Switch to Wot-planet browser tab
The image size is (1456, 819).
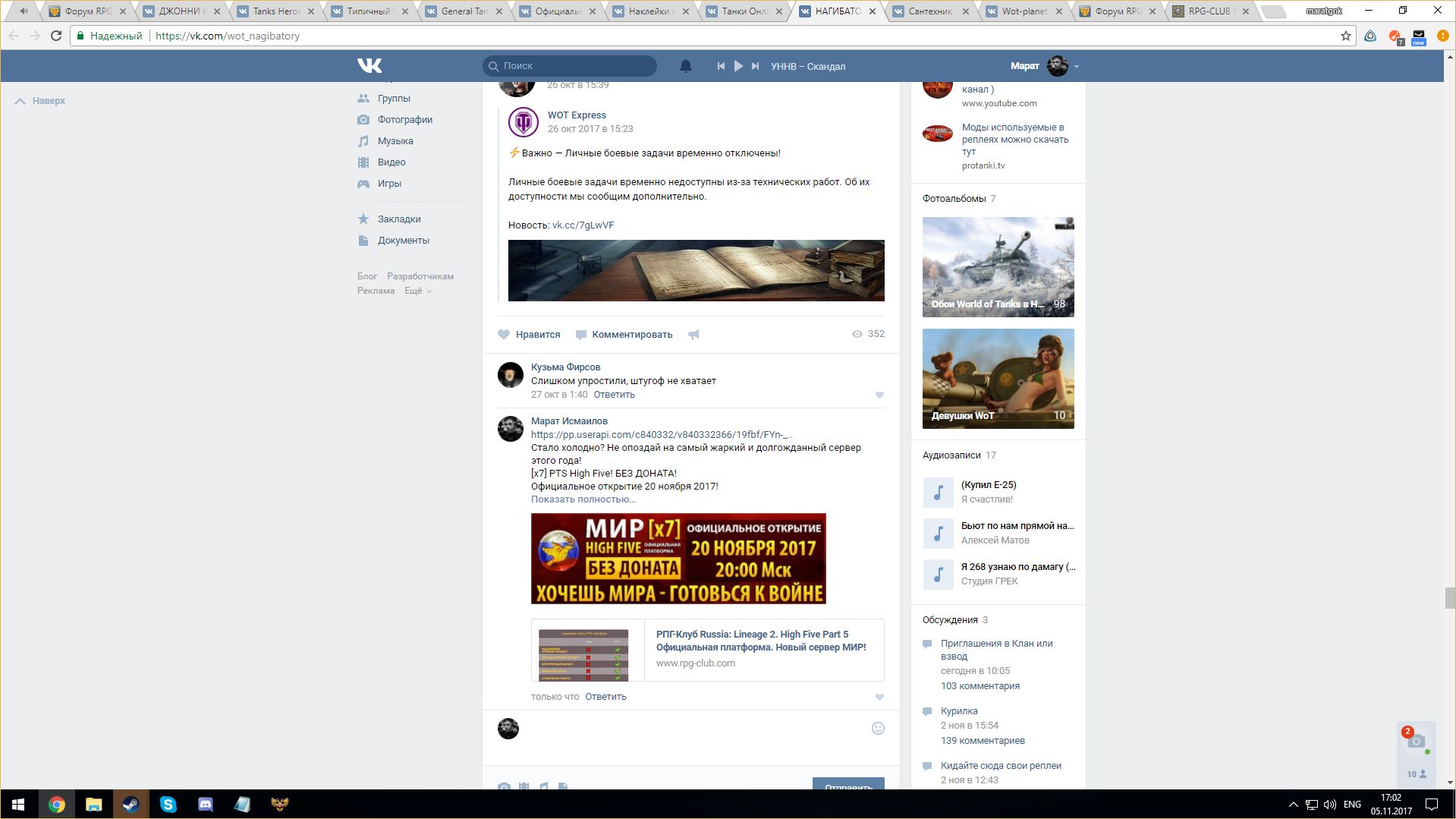coord(1024,11)
